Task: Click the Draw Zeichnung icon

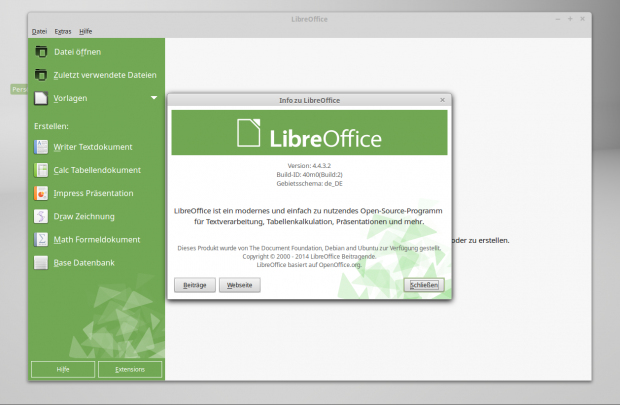Action: [x=41, y=216]
